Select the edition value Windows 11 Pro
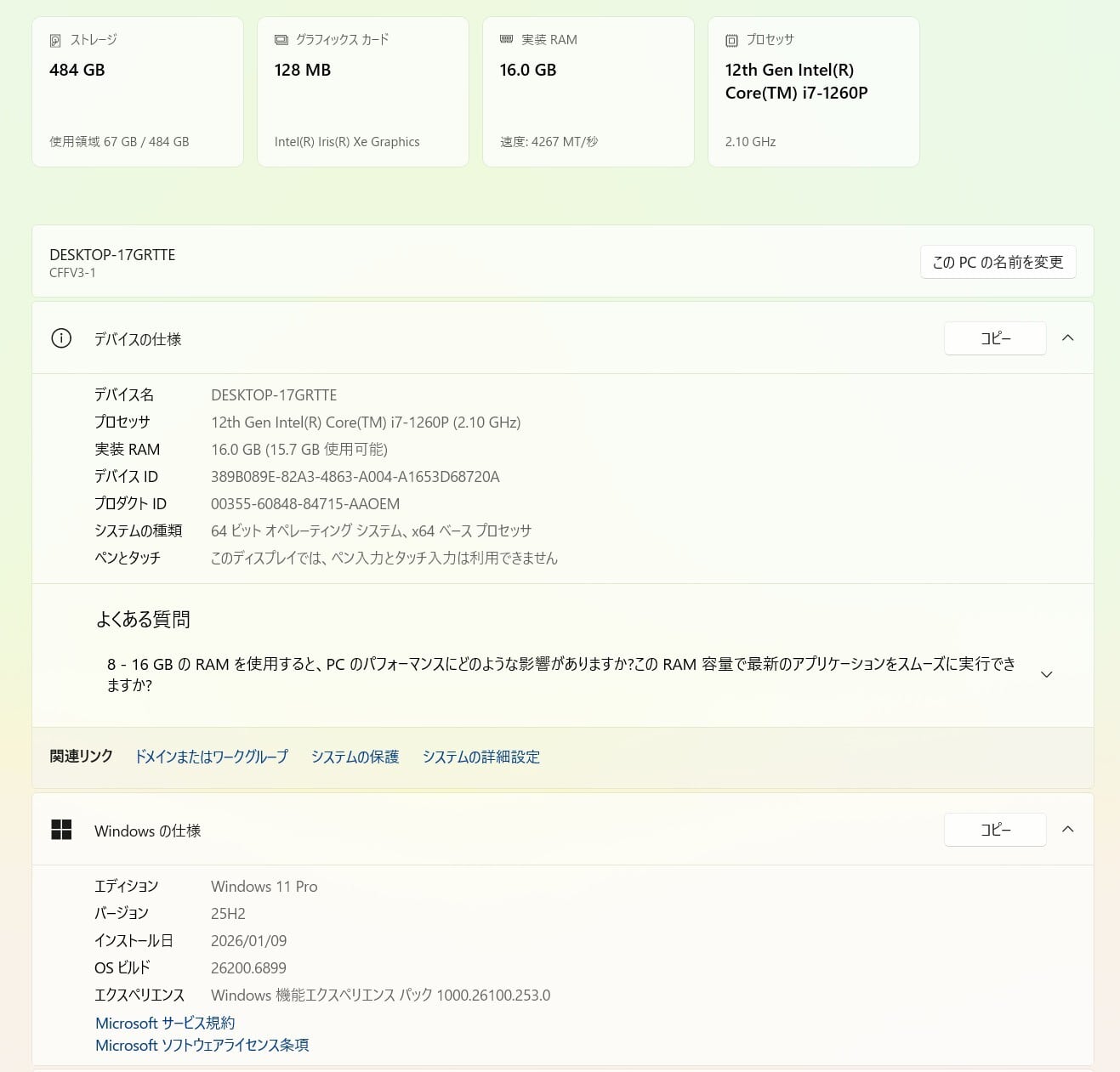The image size is (1120, 1072). point(264,887)
